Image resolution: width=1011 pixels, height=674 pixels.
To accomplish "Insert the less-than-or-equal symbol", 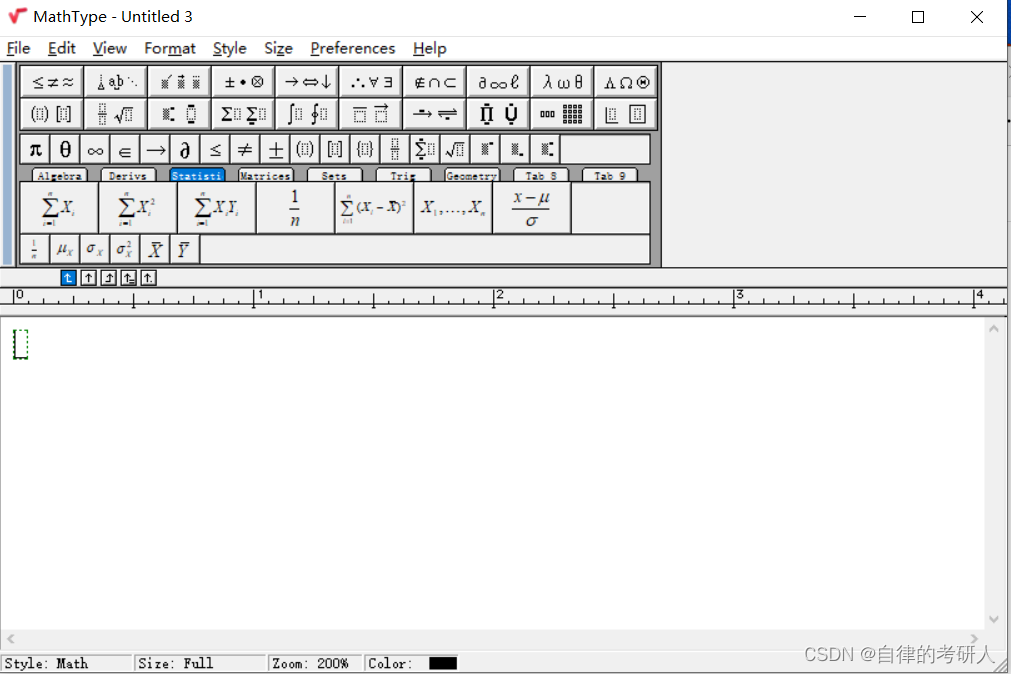I will coord(215,150).
